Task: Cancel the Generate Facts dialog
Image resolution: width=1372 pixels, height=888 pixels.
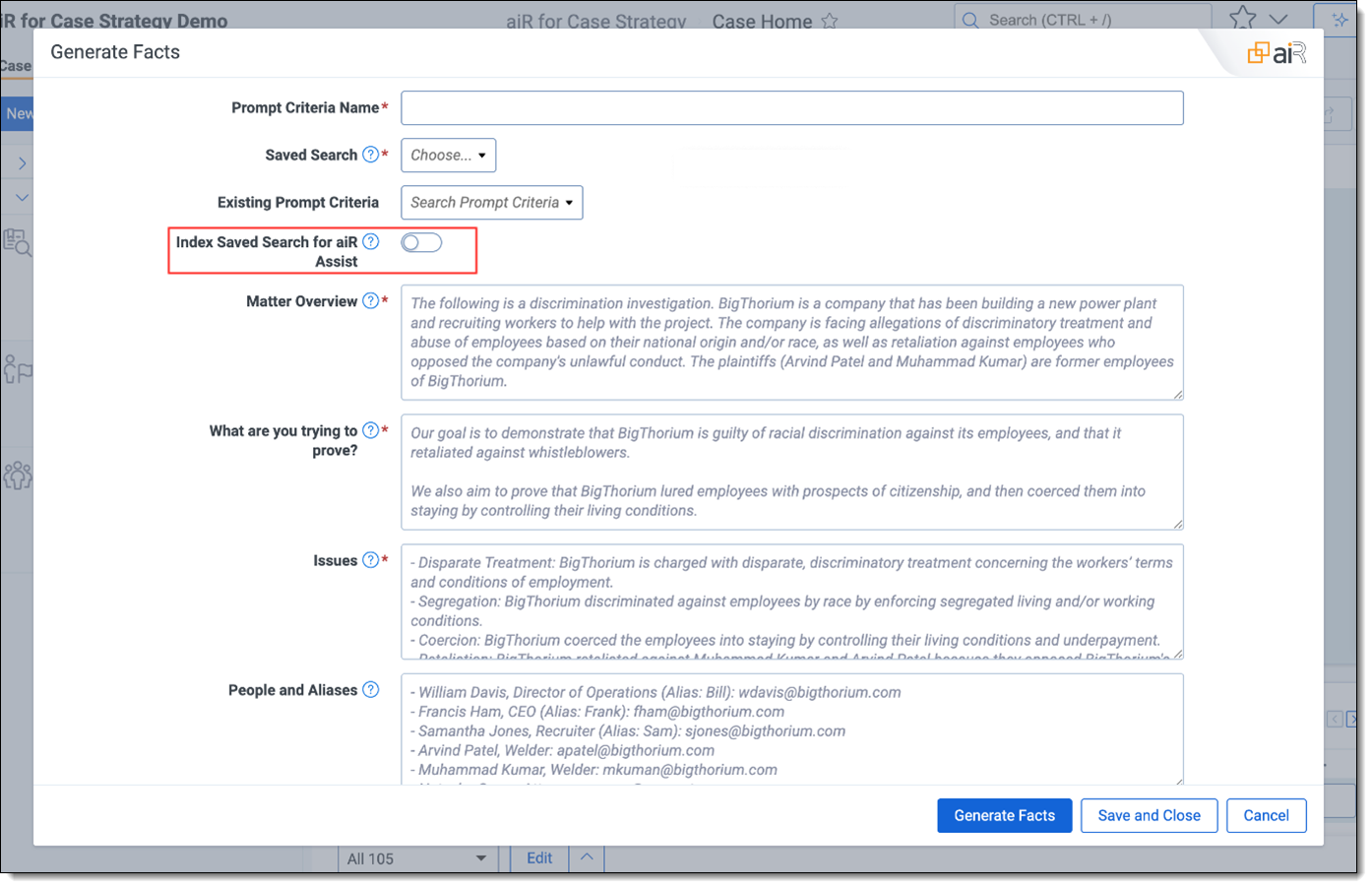Action: [x=1266, y=815]
